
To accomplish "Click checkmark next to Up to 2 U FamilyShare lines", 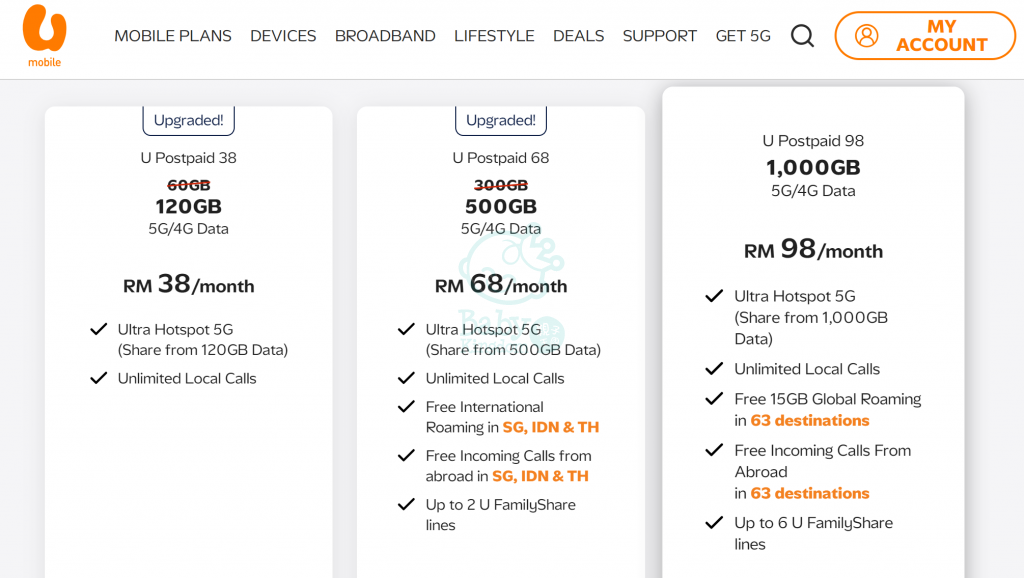I will pos(406,505).
